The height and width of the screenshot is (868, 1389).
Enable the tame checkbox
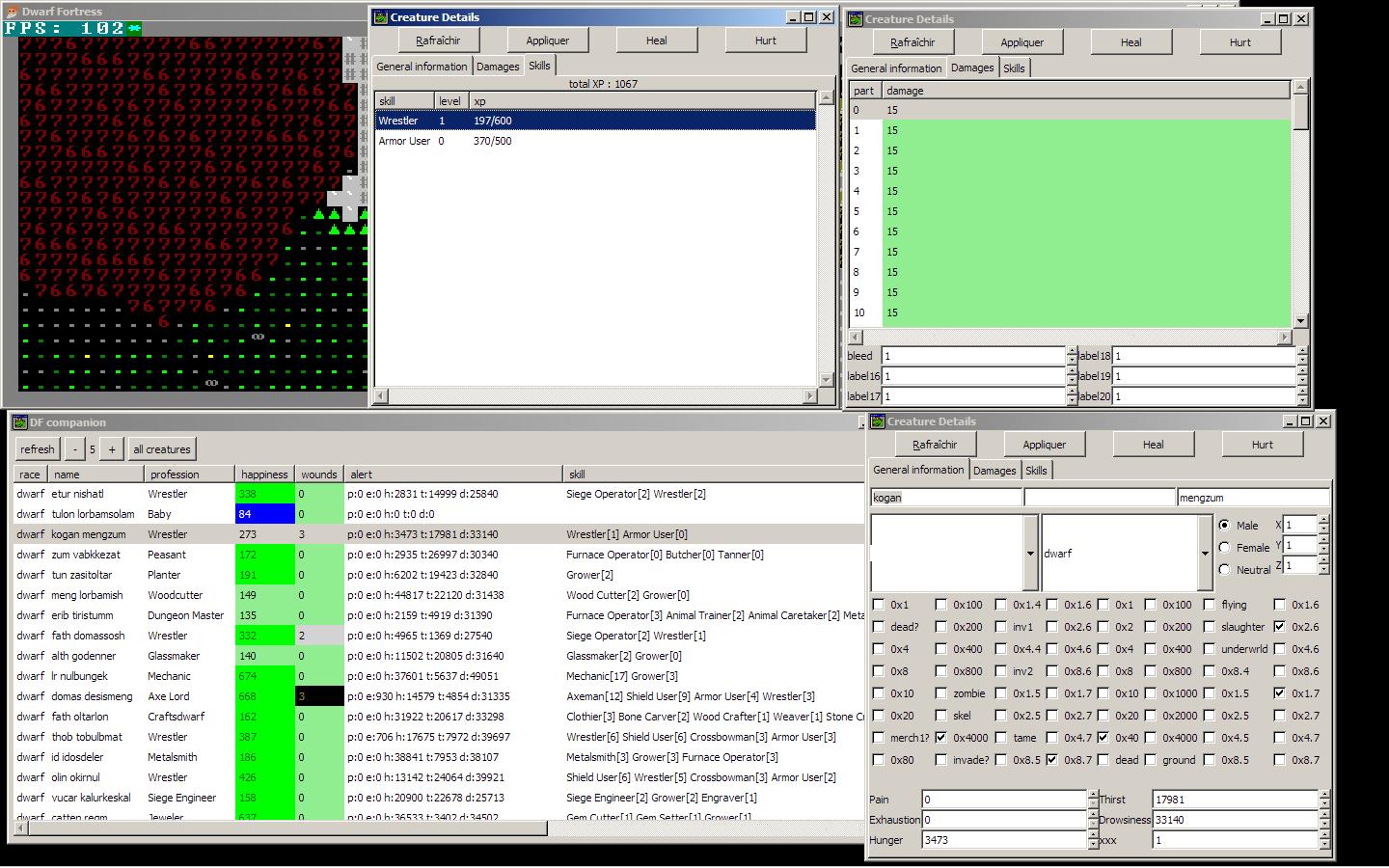tap(1000, 738)
